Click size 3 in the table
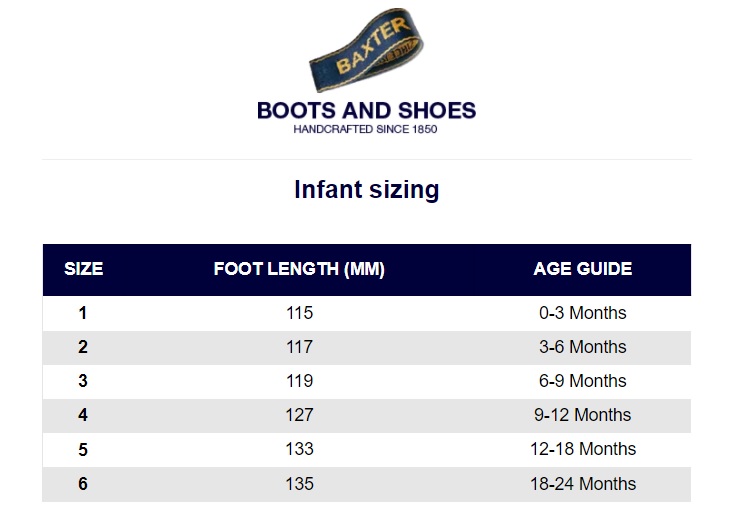736x521 pixels. pyautogui.click(x=83, y=381)
